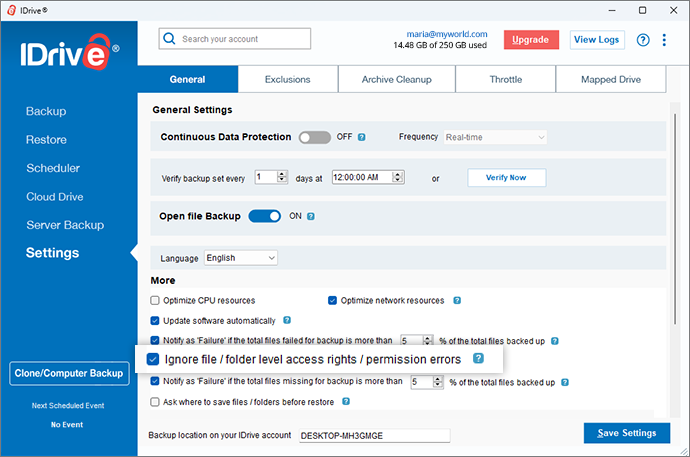Open the Frequency Real-time dropdown
This screenshot has width=690, height=457.
(495, 137)
